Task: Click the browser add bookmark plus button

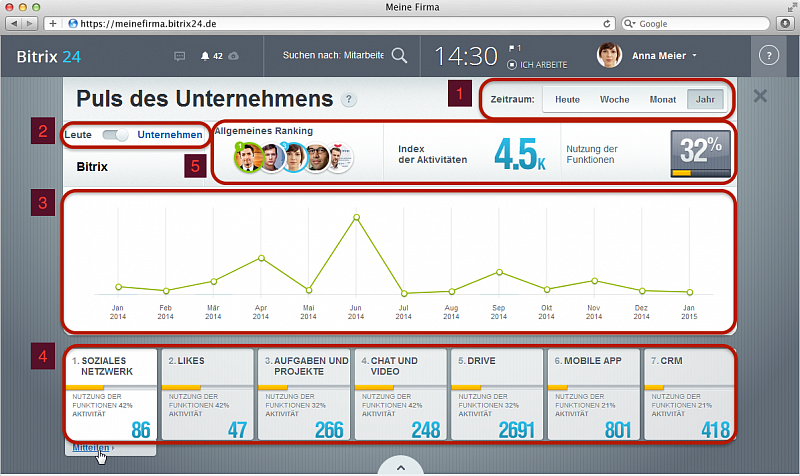Action: 53,23
